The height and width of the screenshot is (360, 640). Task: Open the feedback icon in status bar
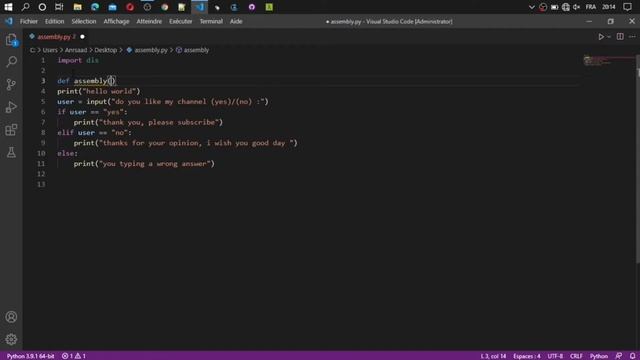coord(619,356)
